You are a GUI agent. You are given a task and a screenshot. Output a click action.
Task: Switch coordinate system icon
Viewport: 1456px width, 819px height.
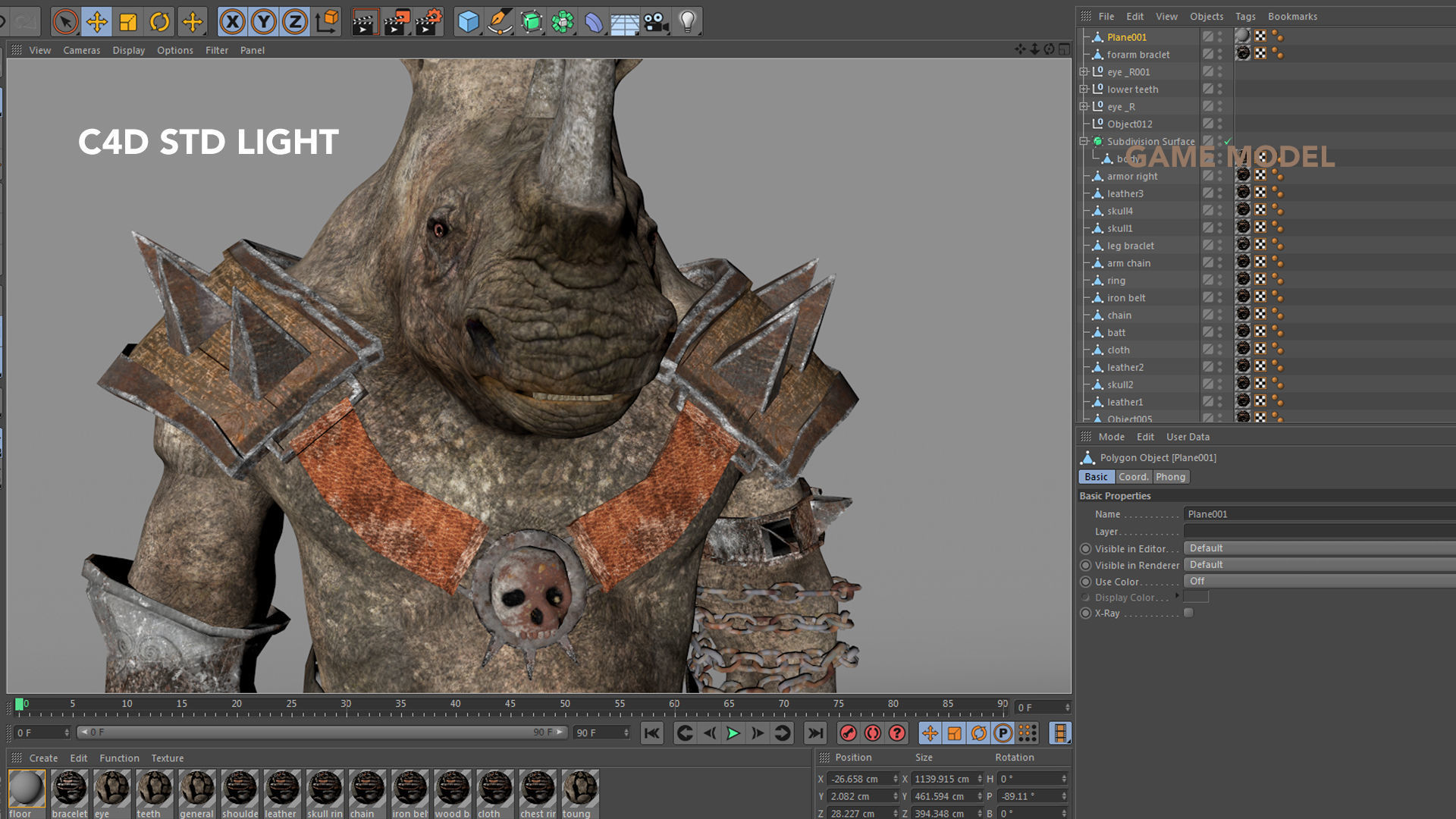coord(327,22)
